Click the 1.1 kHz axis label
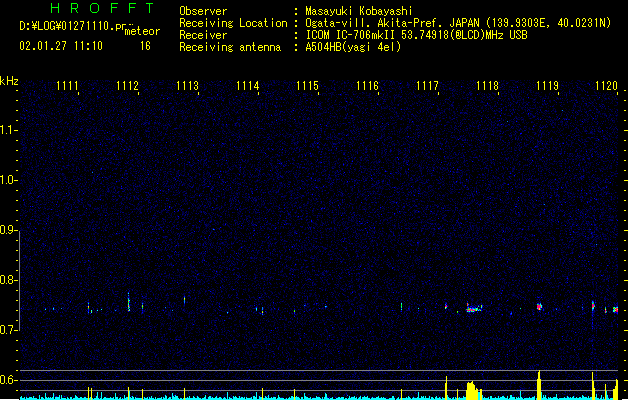 8,130
